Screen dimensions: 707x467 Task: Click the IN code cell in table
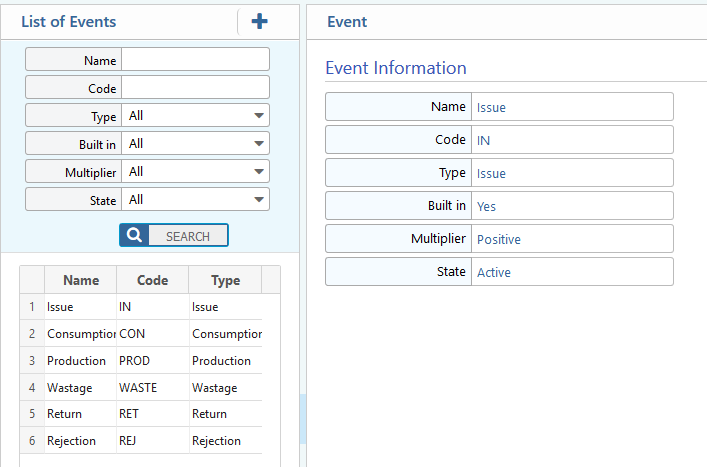pyautogui.click(x=153, y=307)
